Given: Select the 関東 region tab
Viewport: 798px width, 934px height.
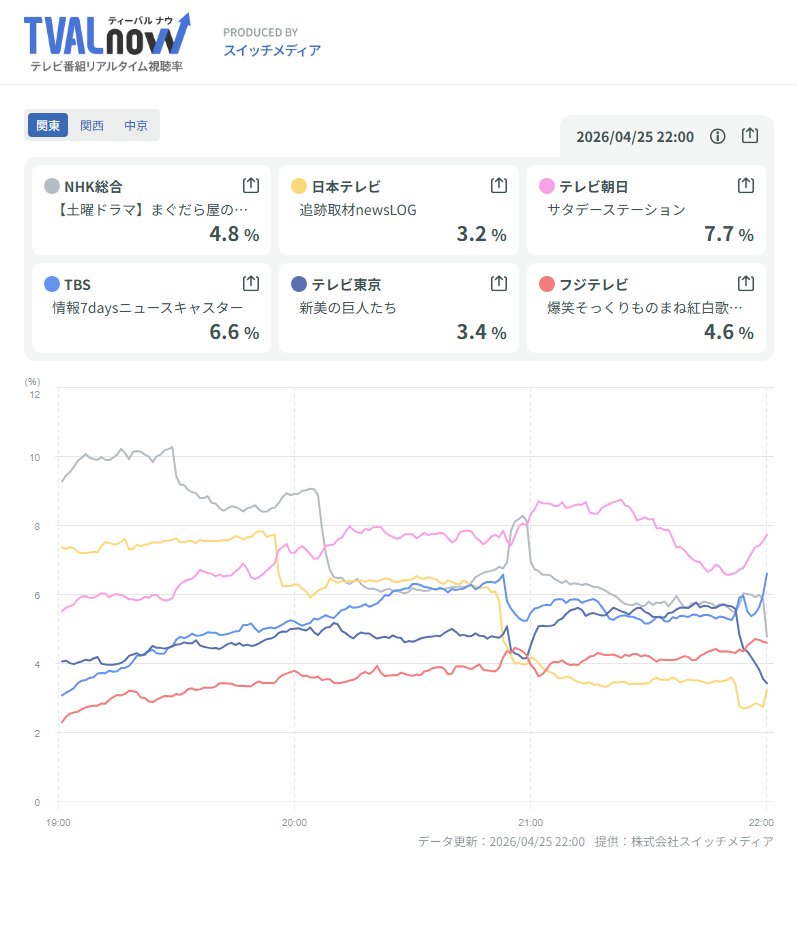Looking at the screenshot, I should (x=48, y=125).
